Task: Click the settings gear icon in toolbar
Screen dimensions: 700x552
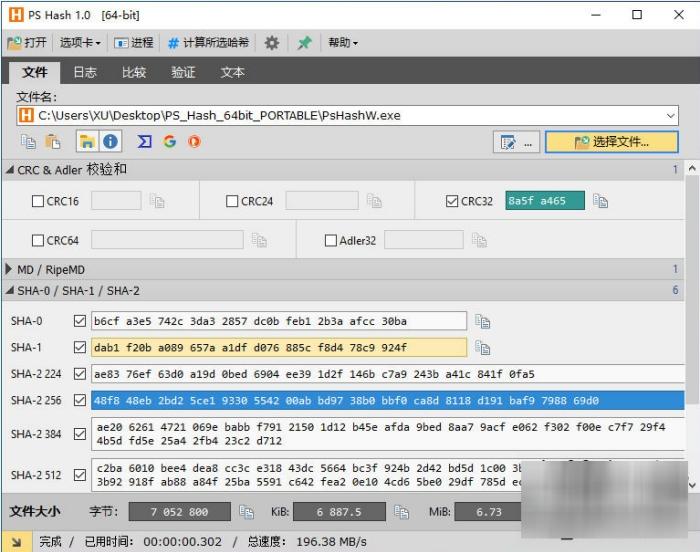Action: coord(271,43)
